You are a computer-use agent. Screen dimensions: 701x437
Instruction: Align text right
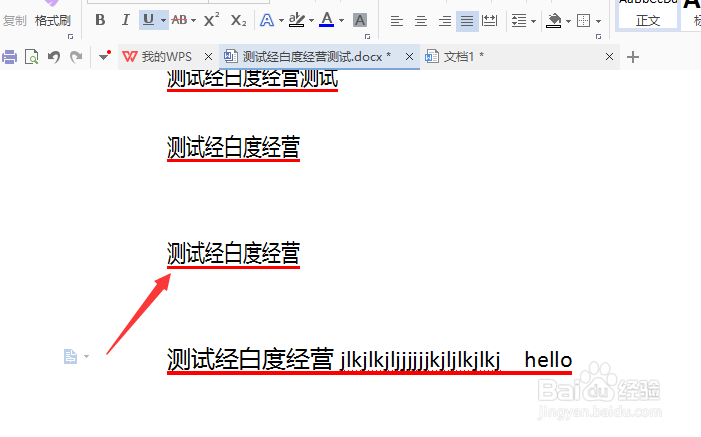coord(445,21)
